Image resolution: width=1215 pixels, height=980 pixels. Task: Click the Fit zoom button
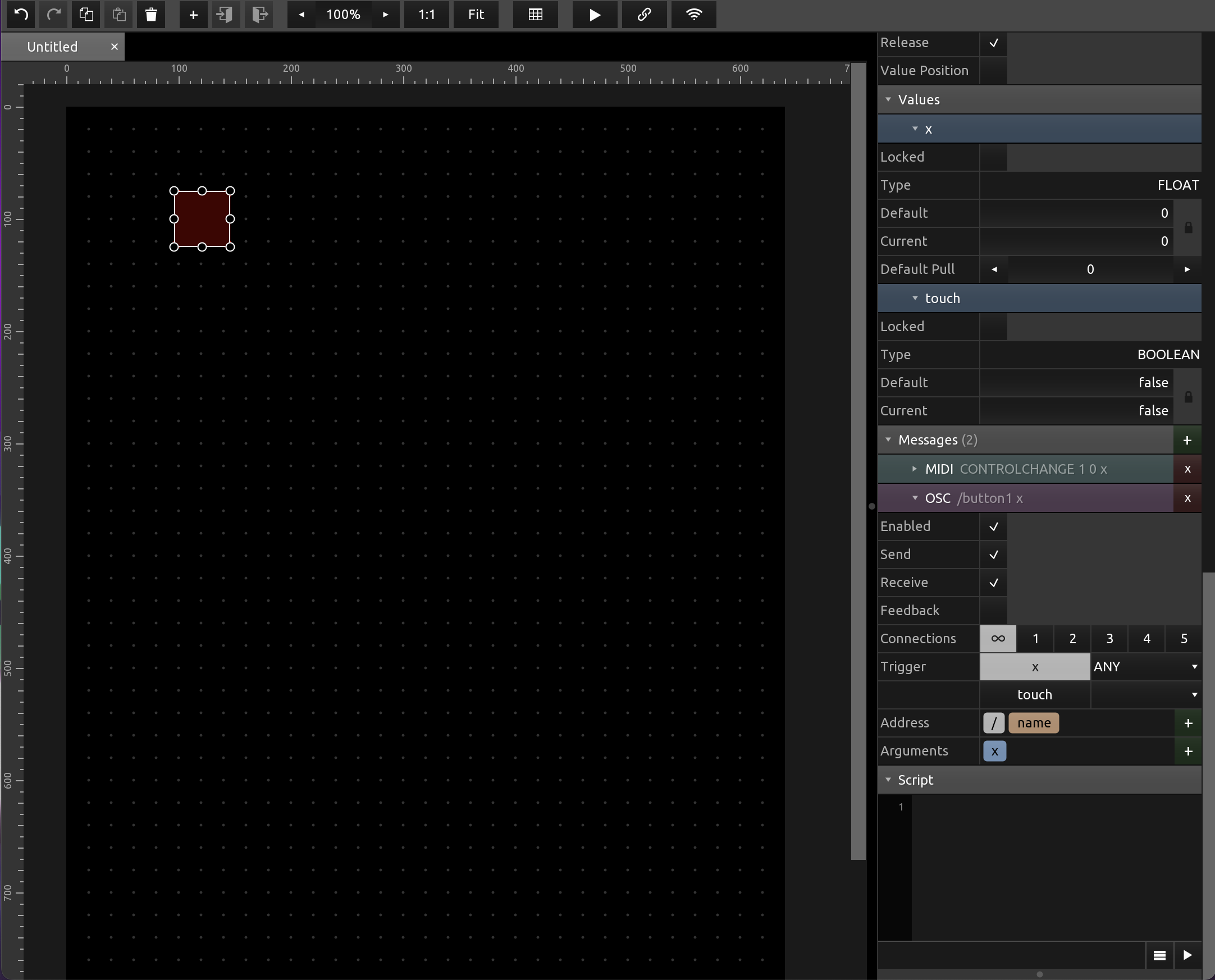point(476,14)
